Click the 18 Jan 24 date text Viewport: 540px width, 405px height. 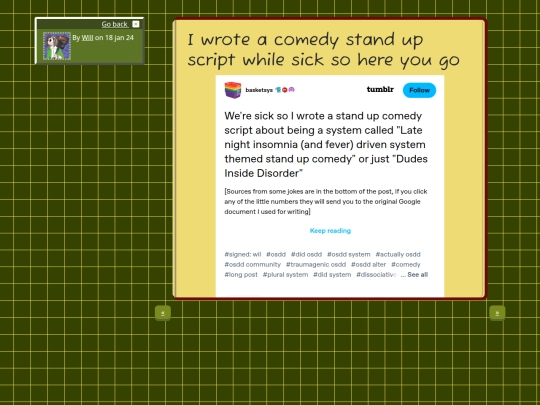point(119,38)
